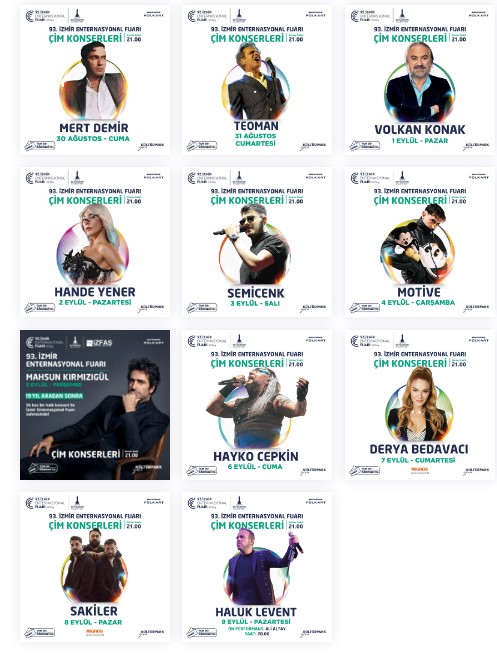Open the Motive concert poster
497x662 pixels.
(420, 242)
